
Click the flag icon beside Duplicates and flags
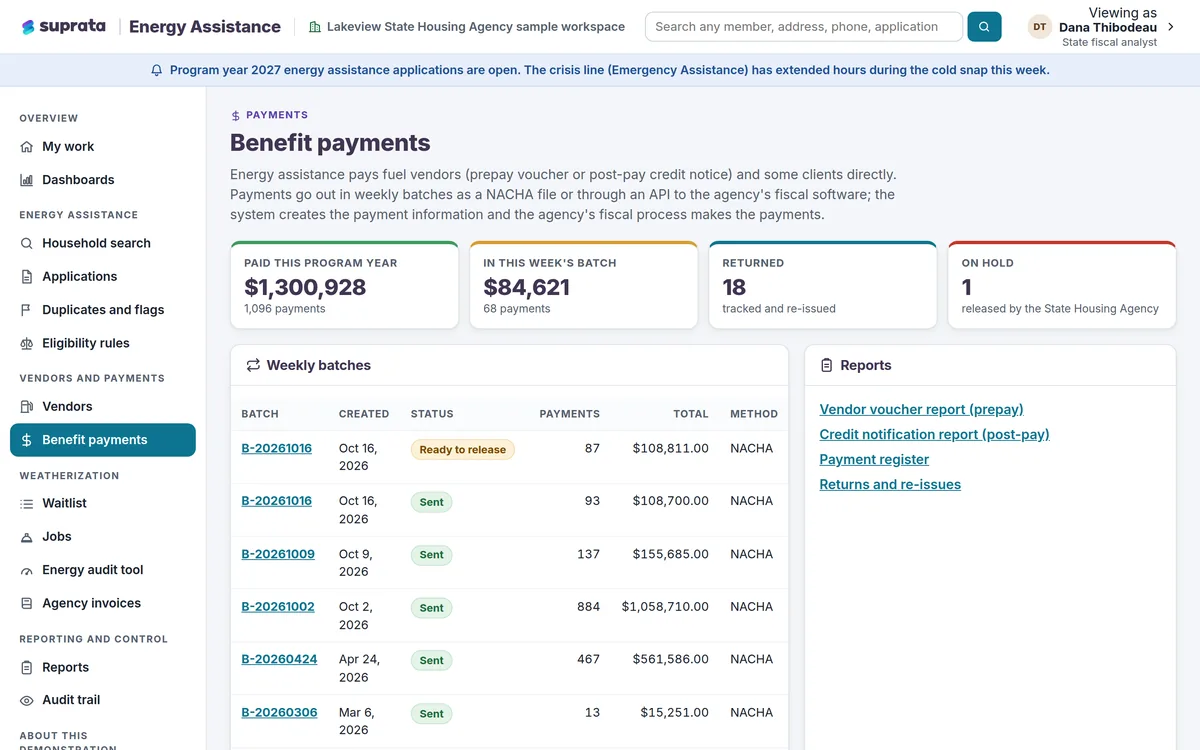[27, 310]
